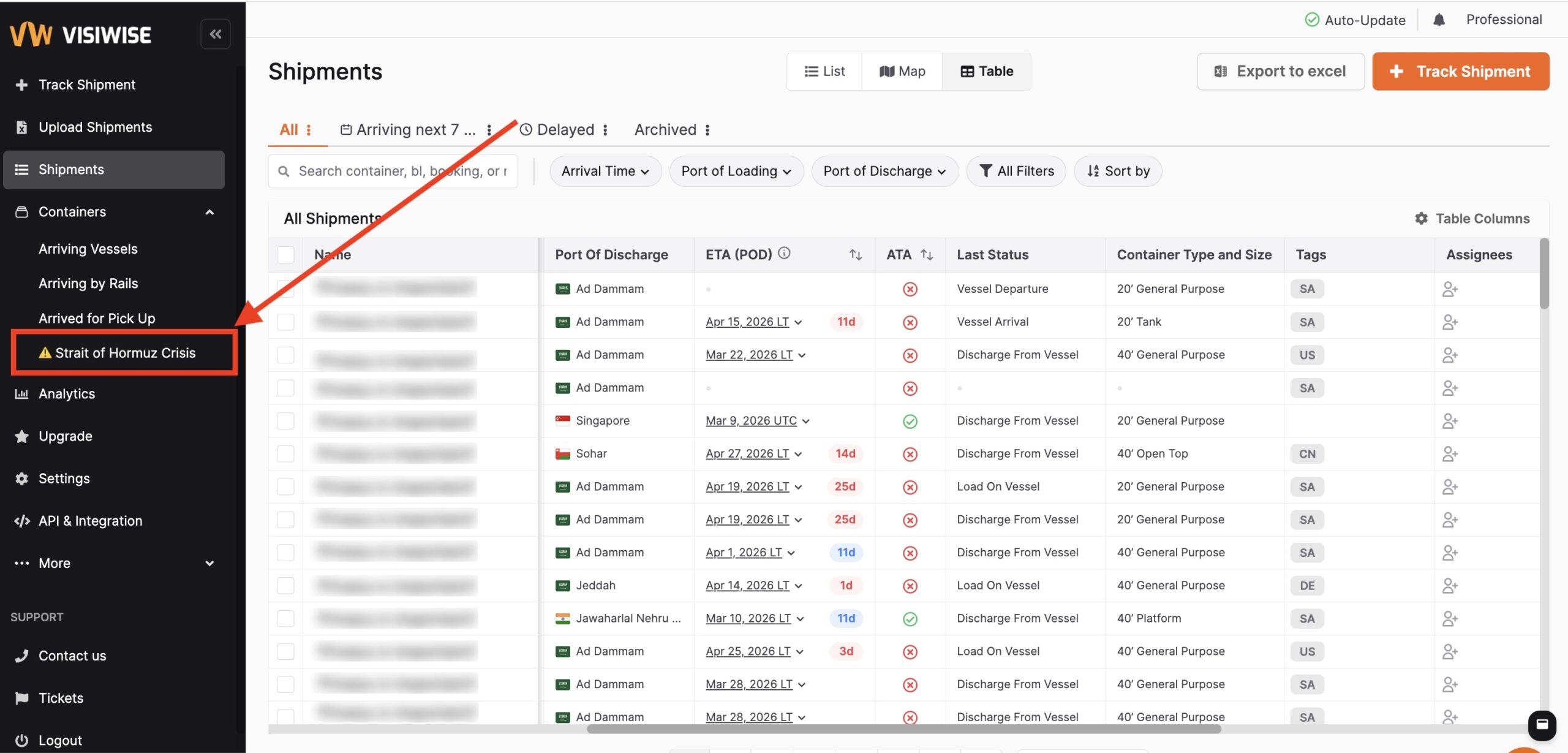Click Export to excel button

pyautogui.click(x=1280, y=71)
